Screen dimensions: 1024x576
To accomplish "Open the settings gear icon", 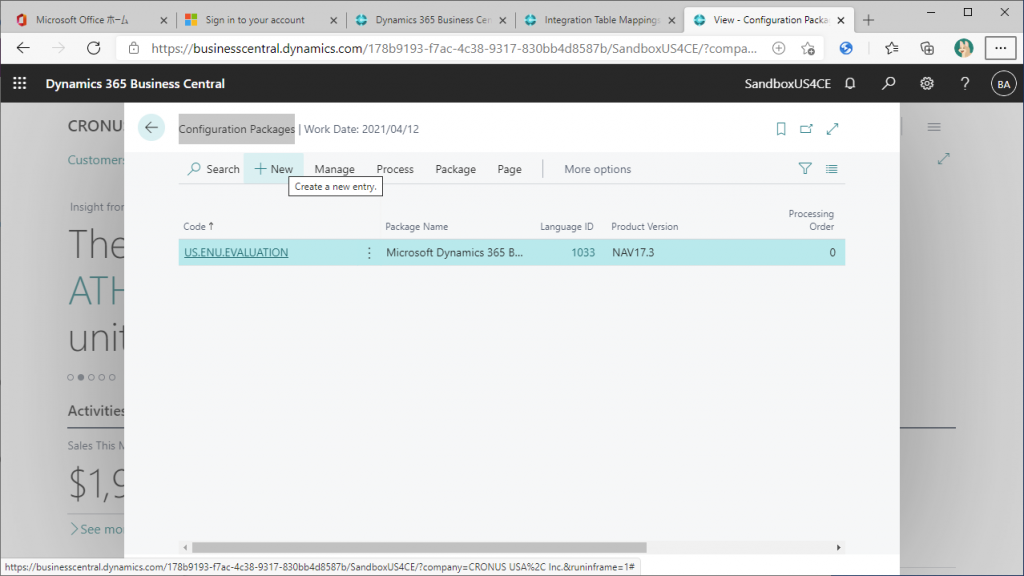I will (x=927, y=84).
